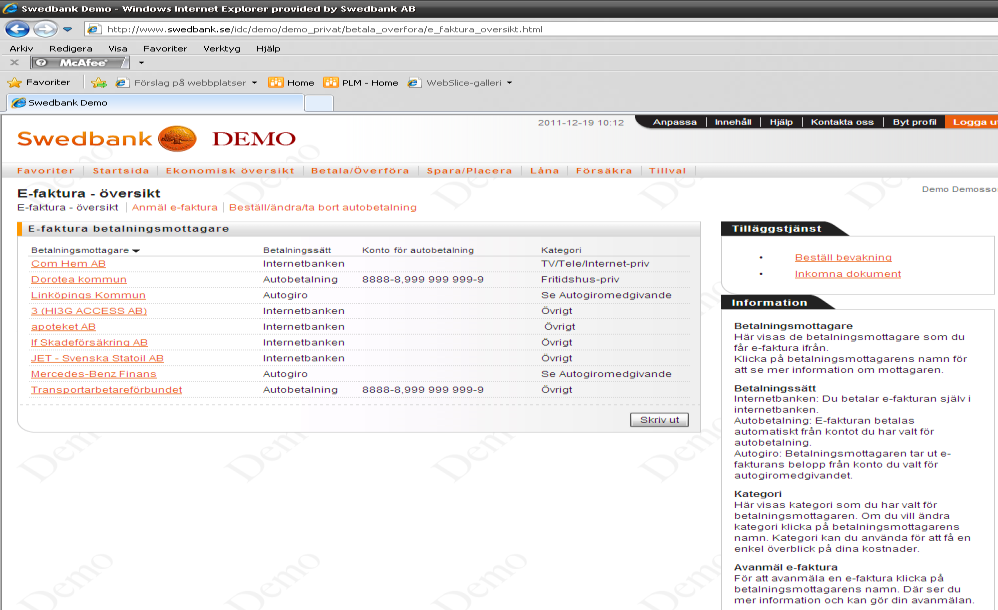Viewport: 998px width, 610px height.
Task: Open payee Com Hem AB
Action: [x=68, y=264]
